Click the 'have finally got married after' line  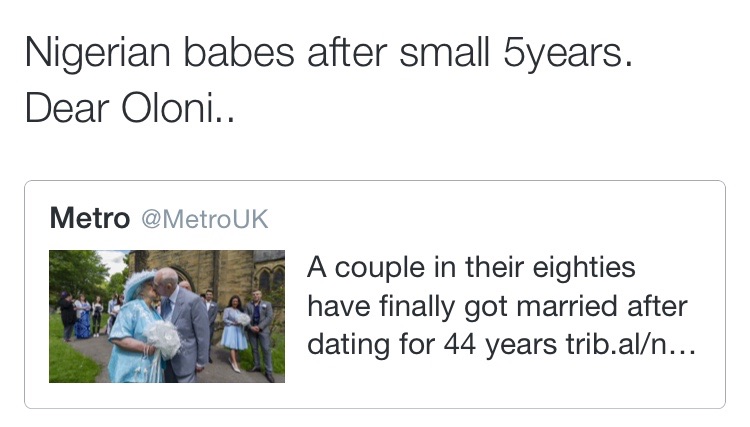[497, 306]
